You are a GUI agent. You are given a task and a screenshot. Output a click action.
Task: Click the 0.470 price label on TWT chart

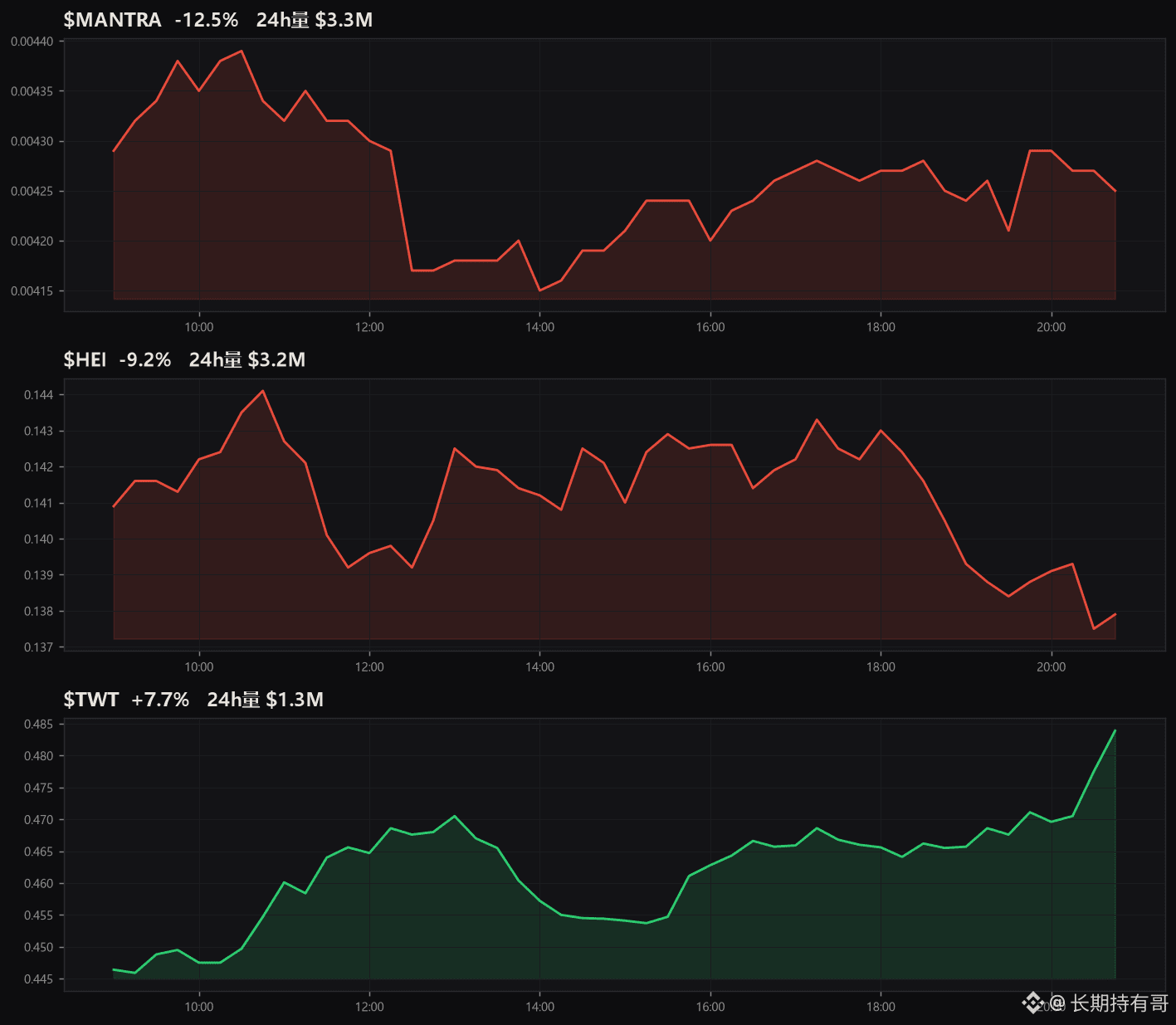[x=38, y=820]
